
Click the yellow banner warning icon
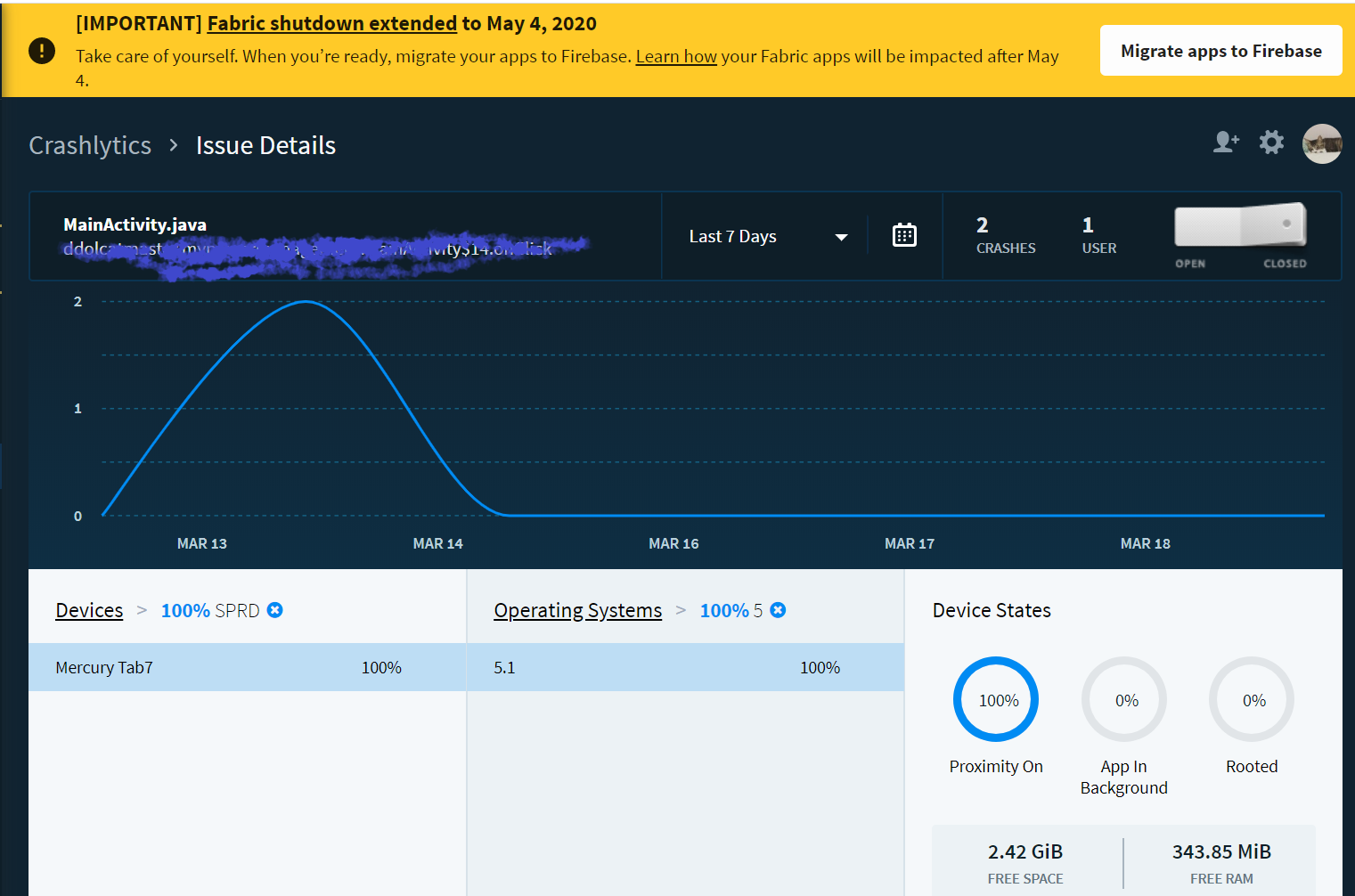41,51
